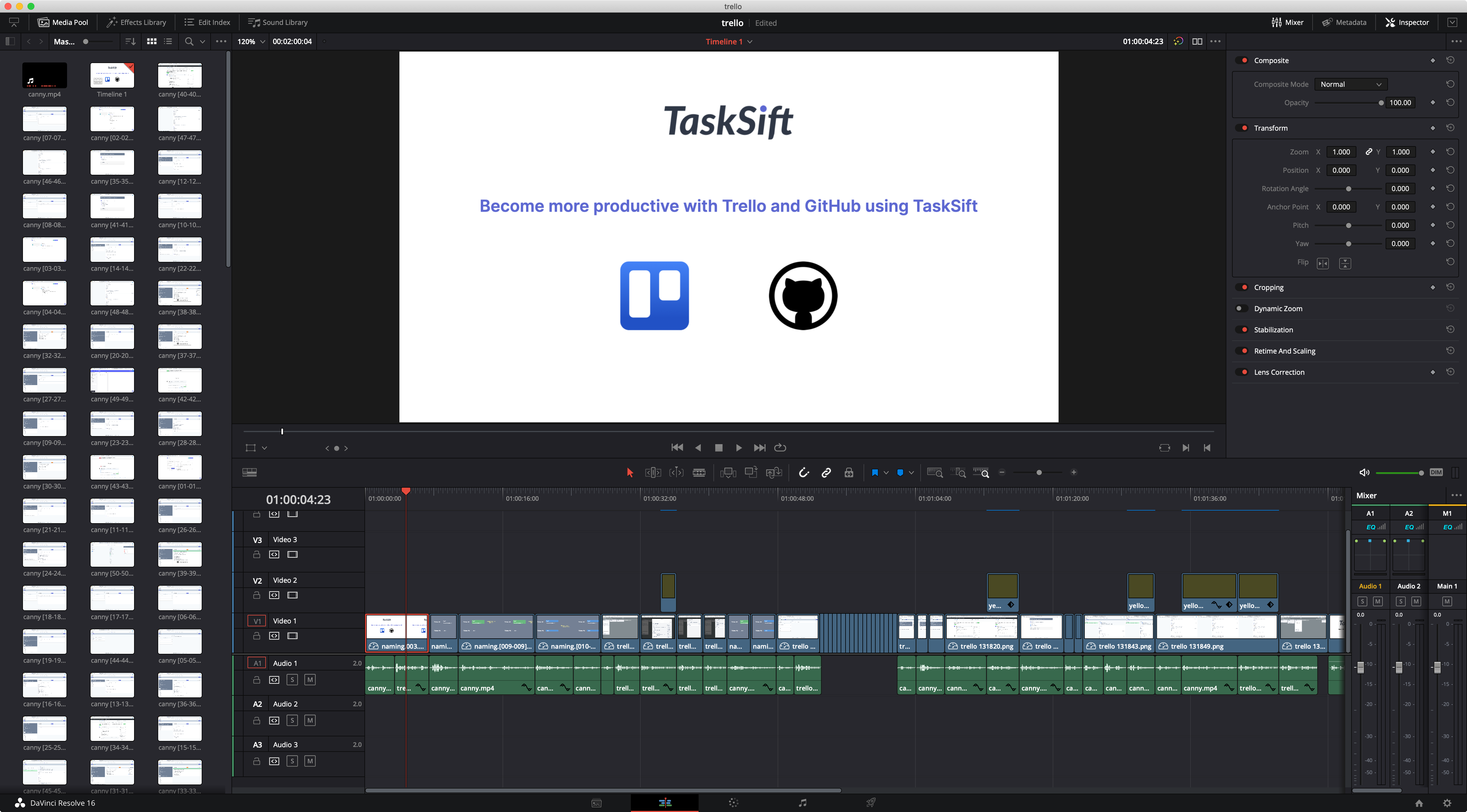Toggle timeline Snapping magnet icon
This screenshot has width=1467, height=812.
point(803,473)
